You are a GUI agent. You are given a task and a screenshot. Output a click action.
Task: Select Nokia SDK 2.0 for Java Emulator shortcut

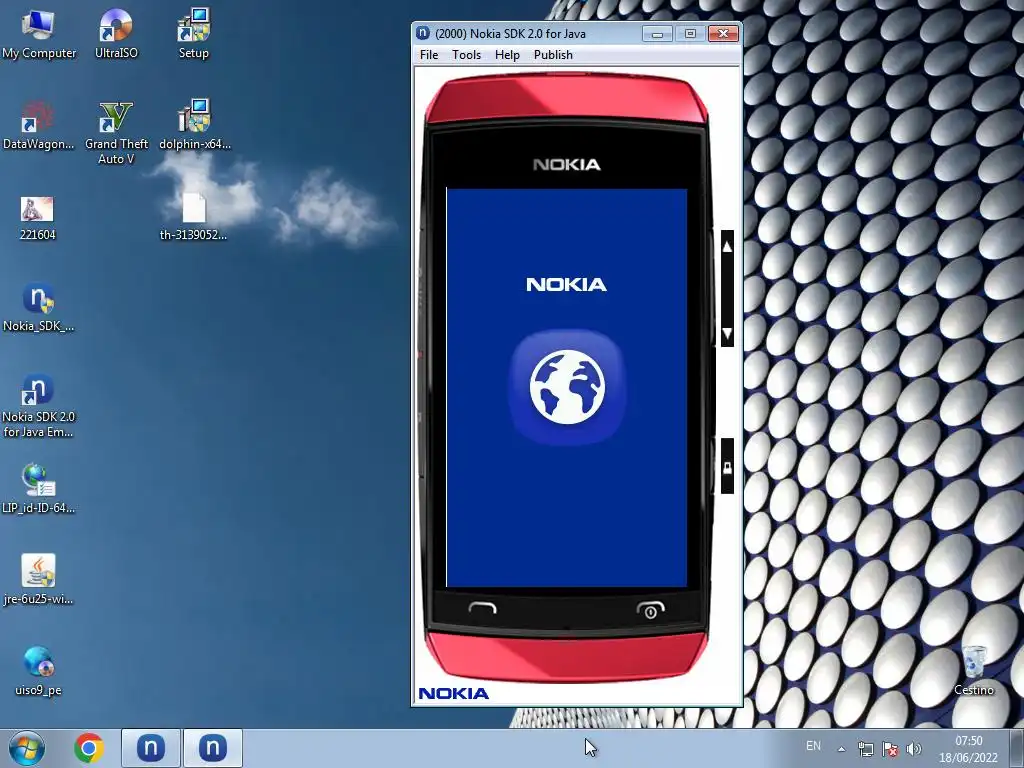39,406
